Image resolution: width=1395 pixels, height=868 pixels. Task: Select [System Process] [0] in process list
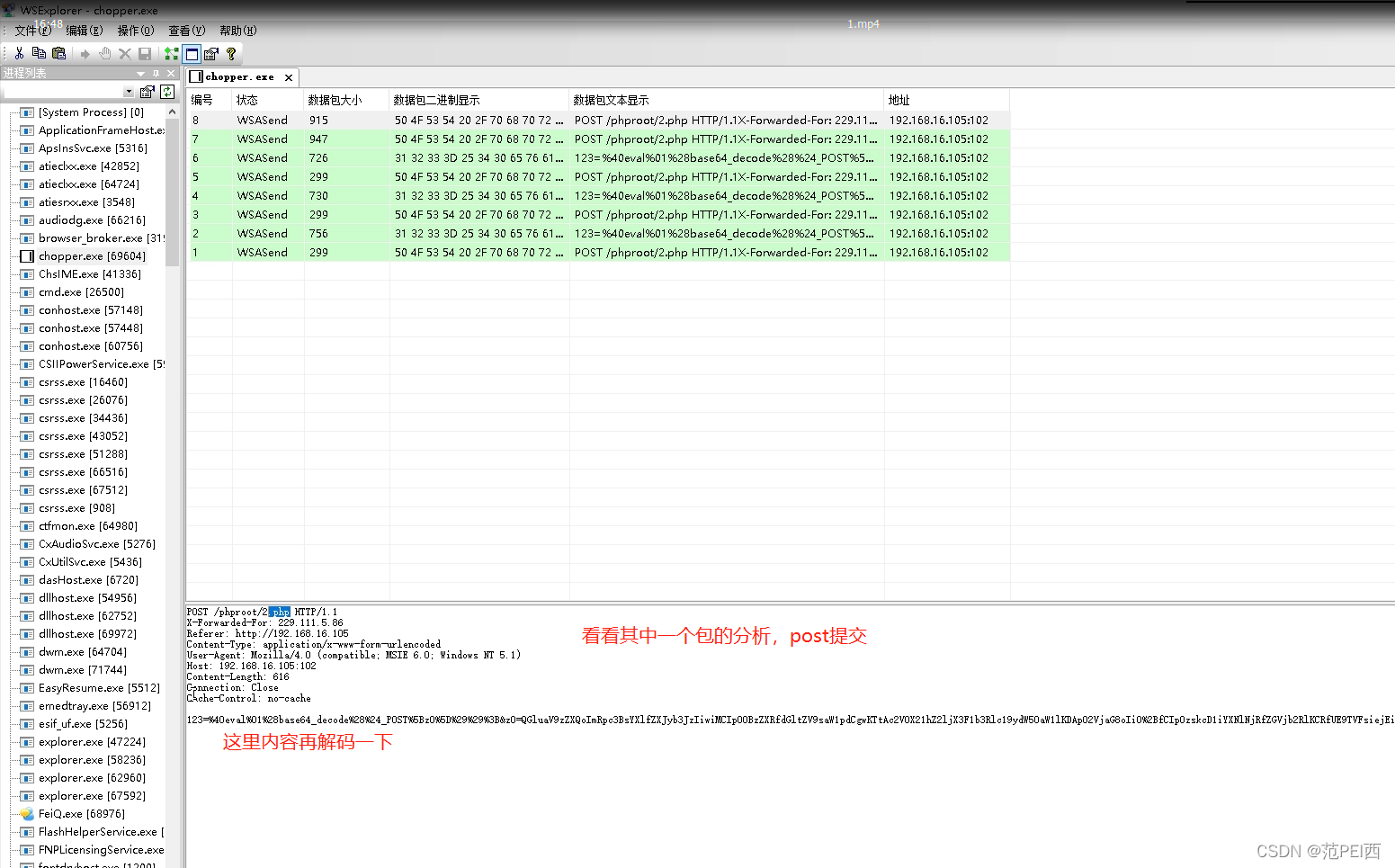click(91, 112)
